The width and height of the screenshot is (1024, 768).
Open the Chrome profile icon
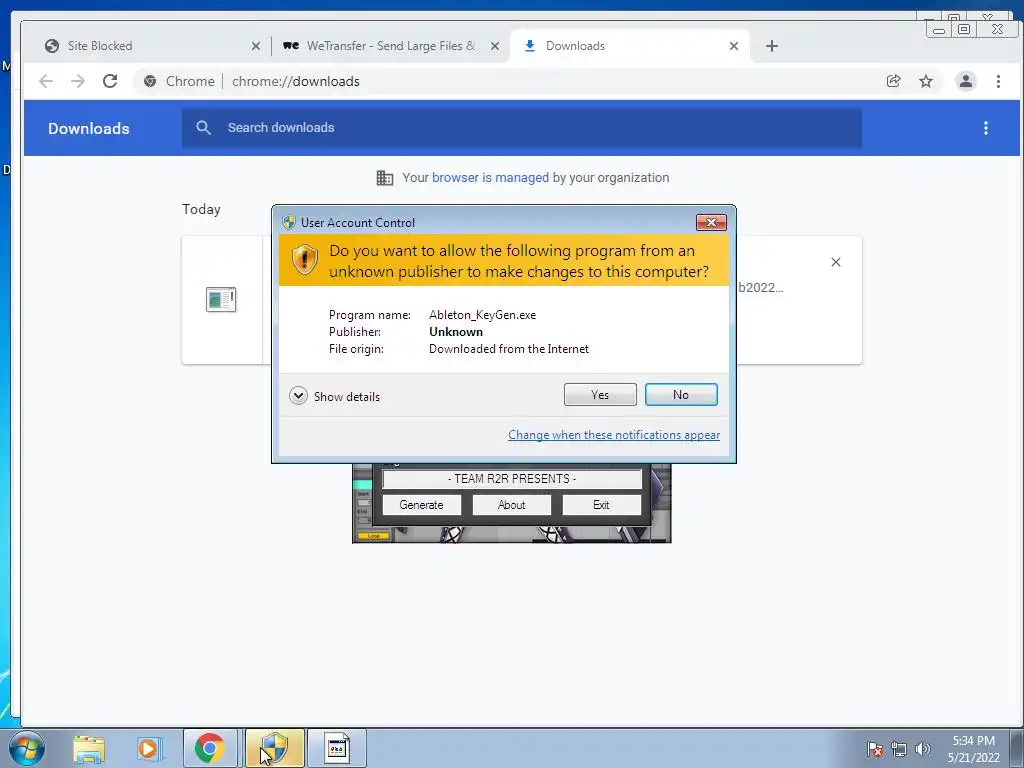coord(965,81)
